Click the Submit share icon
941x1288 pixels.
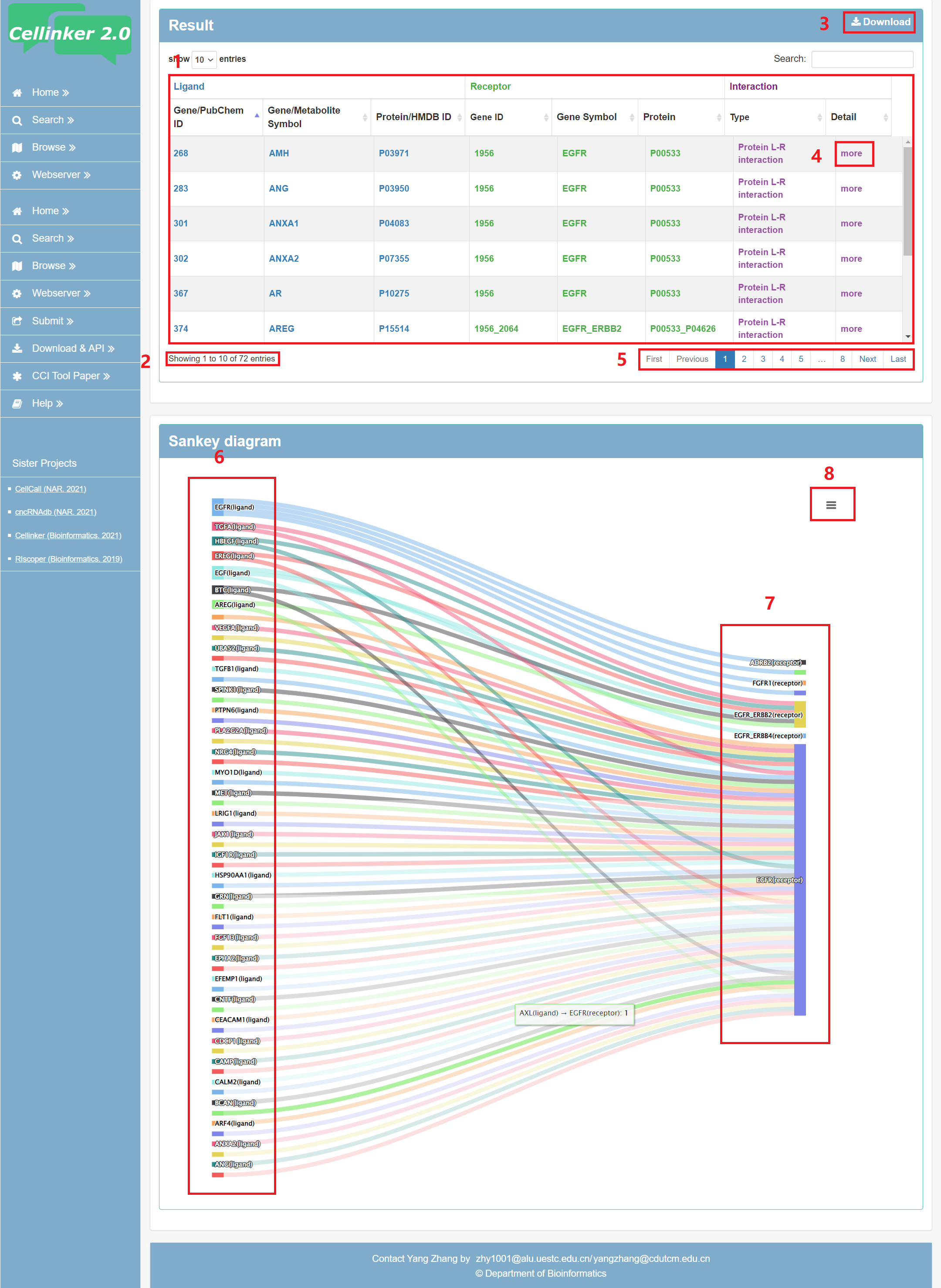17,321
